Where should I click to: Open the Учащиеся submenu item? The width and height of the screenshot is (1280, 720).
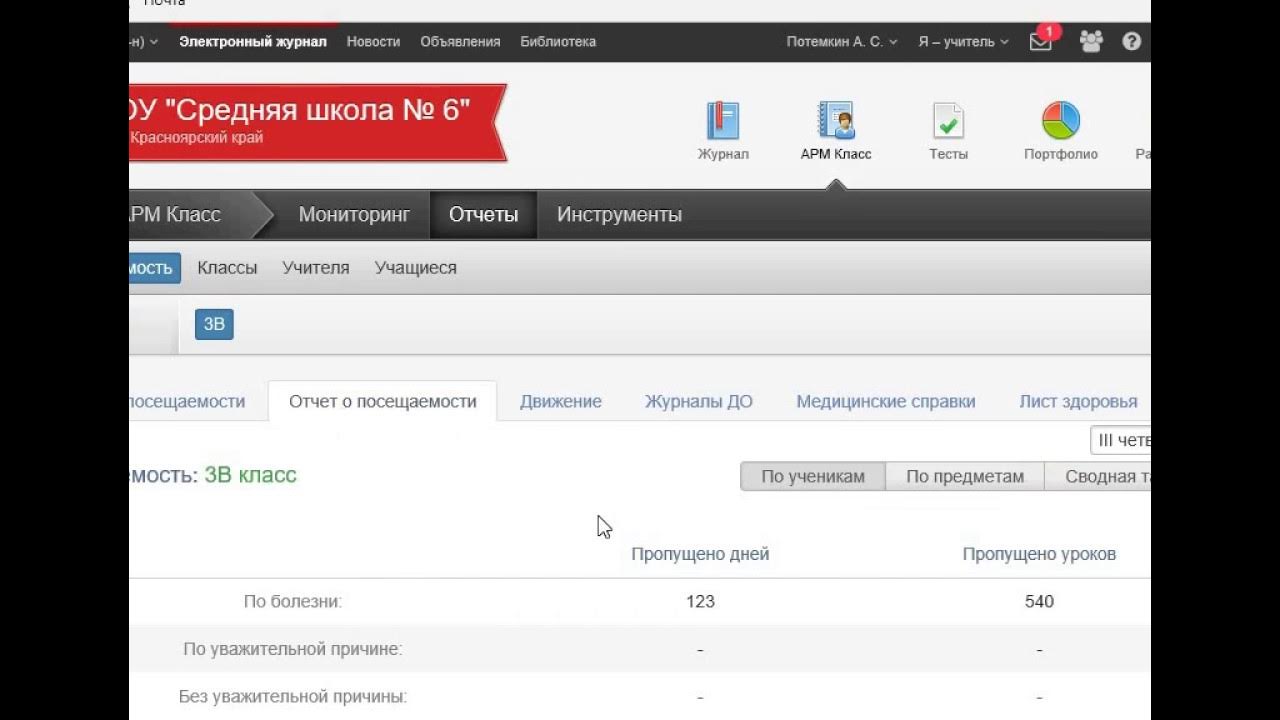tap(415, 268)
